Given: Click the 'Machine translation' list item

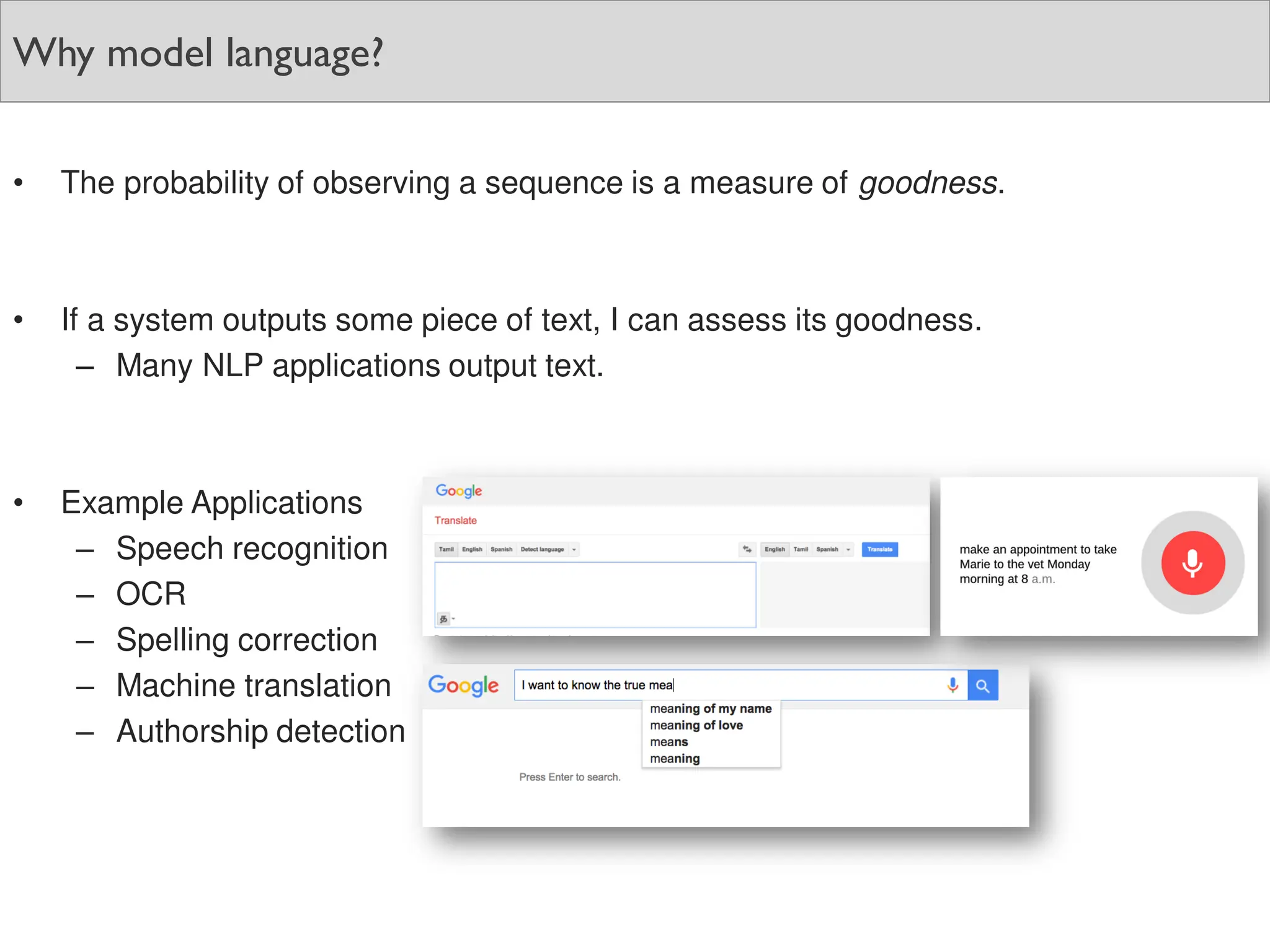Looking at the screenshot, I should coord(254,685).
